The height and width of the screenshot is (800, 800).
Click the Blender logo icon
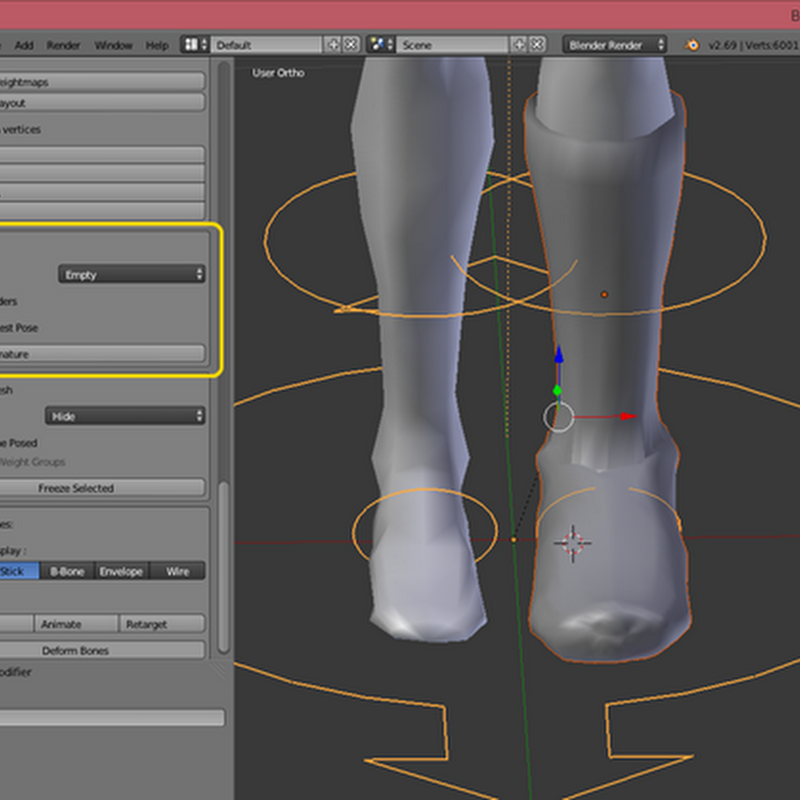tap(692, 45)
